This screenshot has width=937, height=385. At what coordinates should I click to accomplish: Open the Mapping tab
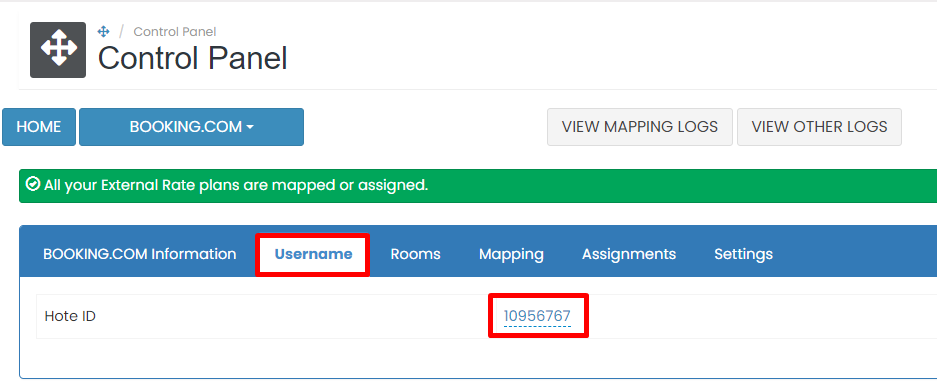511,254
